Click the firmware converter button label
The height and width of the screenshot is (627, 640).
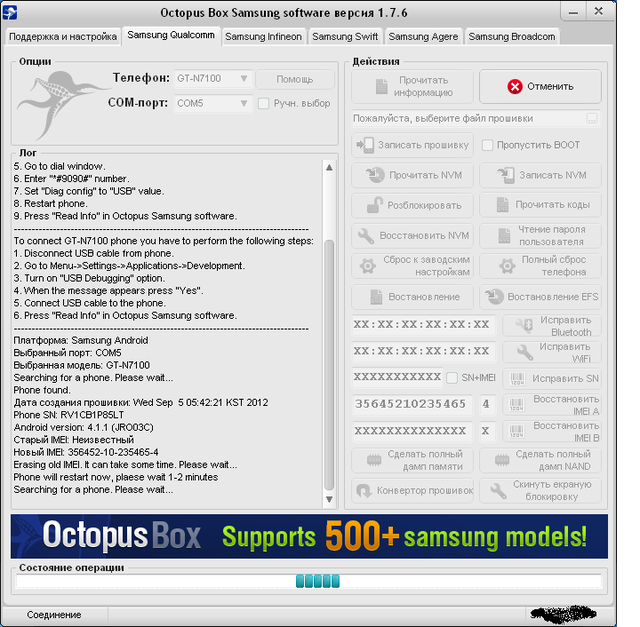(x=424, y=490)
